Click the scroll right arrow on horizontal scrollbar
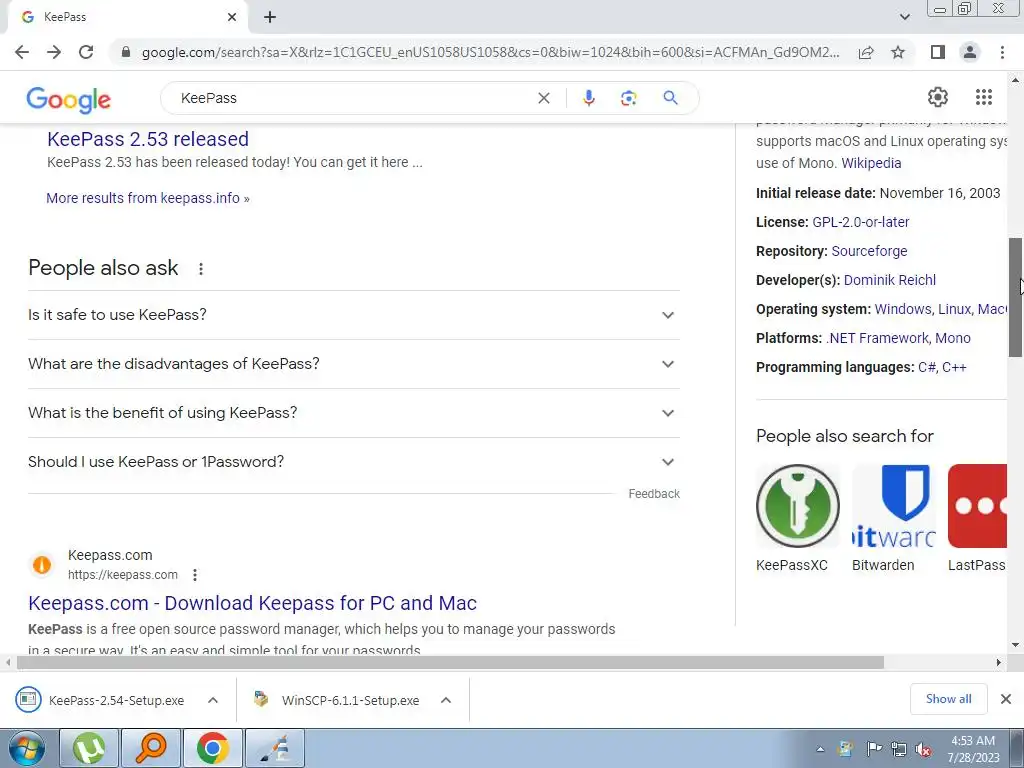The height and width of the screenshot is (768, 1024). tap(999, 662)
